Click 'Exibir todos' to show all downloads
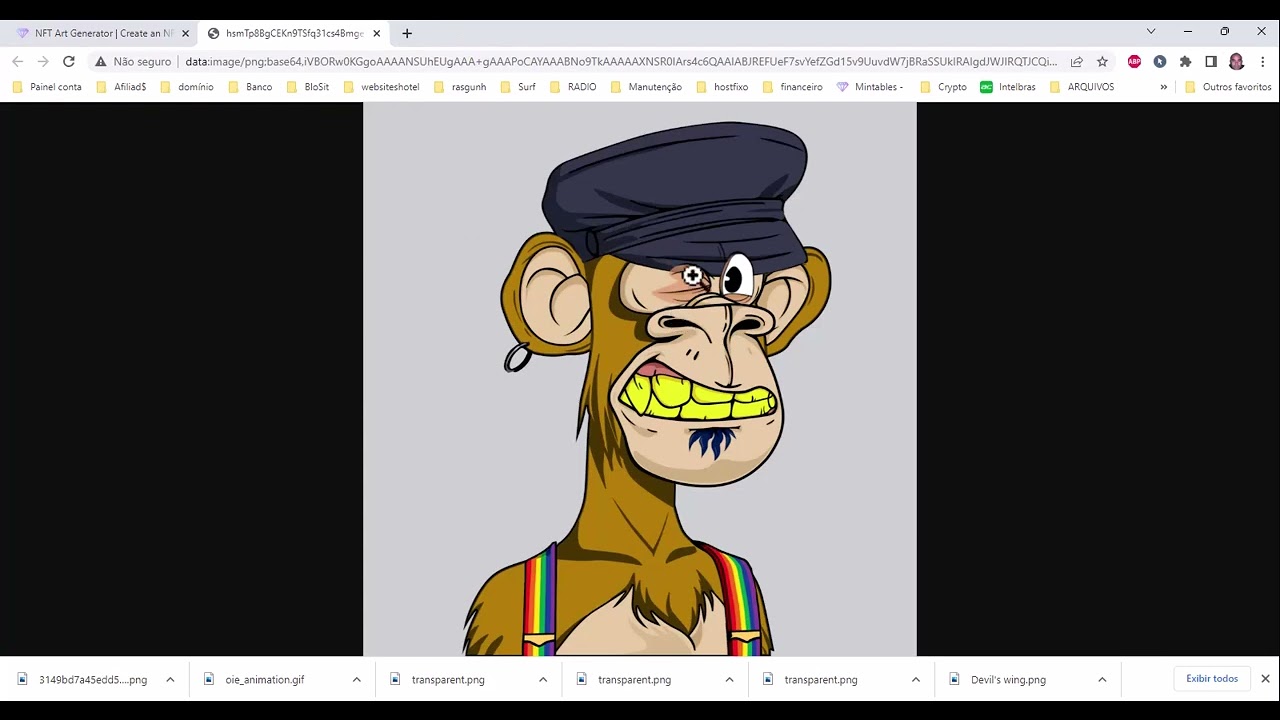 [x=1212, y=679]
